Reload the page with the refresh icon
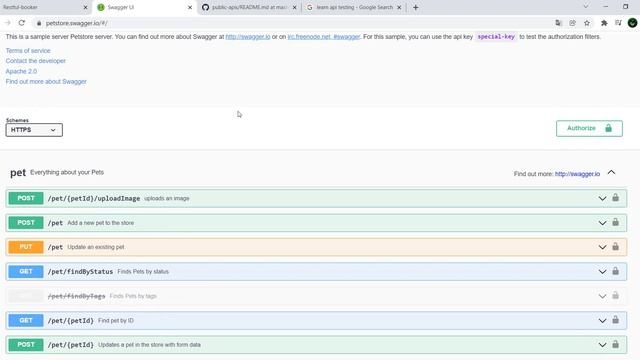 pos(22,23)
